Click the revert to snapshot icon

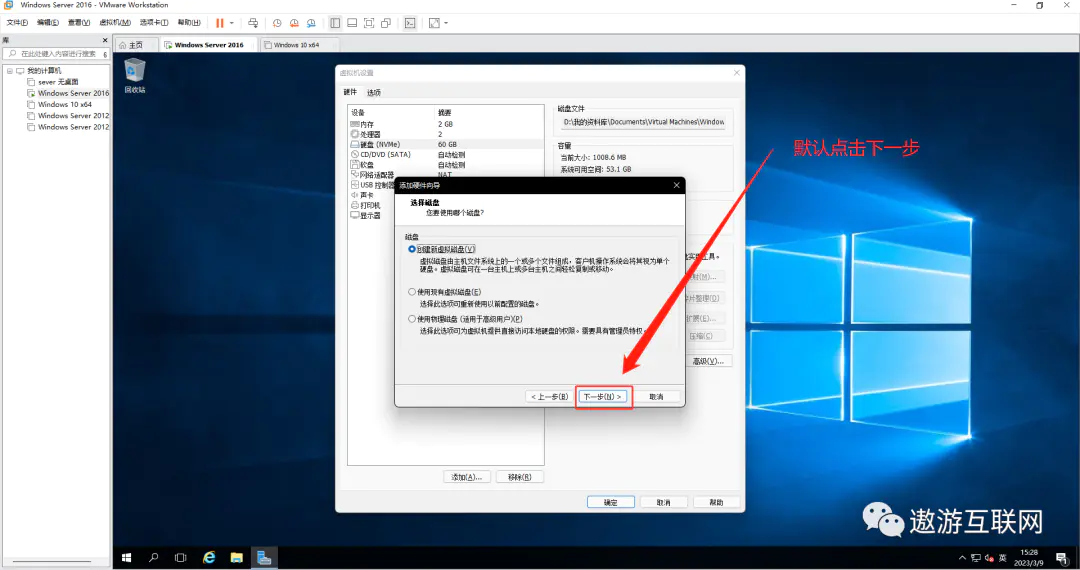294,23
